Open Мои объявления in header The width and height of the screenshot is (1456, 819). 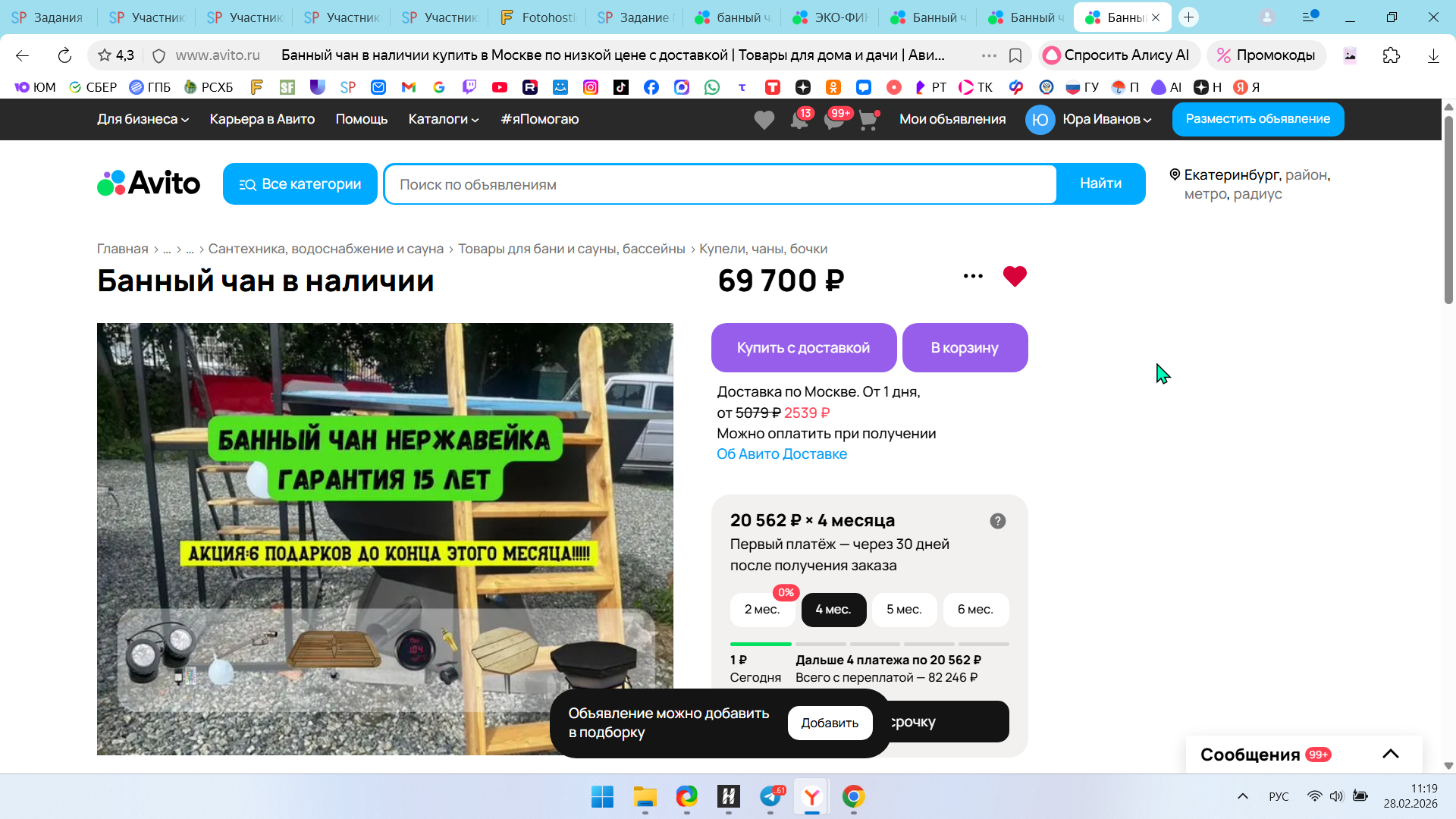coord(952,119)
